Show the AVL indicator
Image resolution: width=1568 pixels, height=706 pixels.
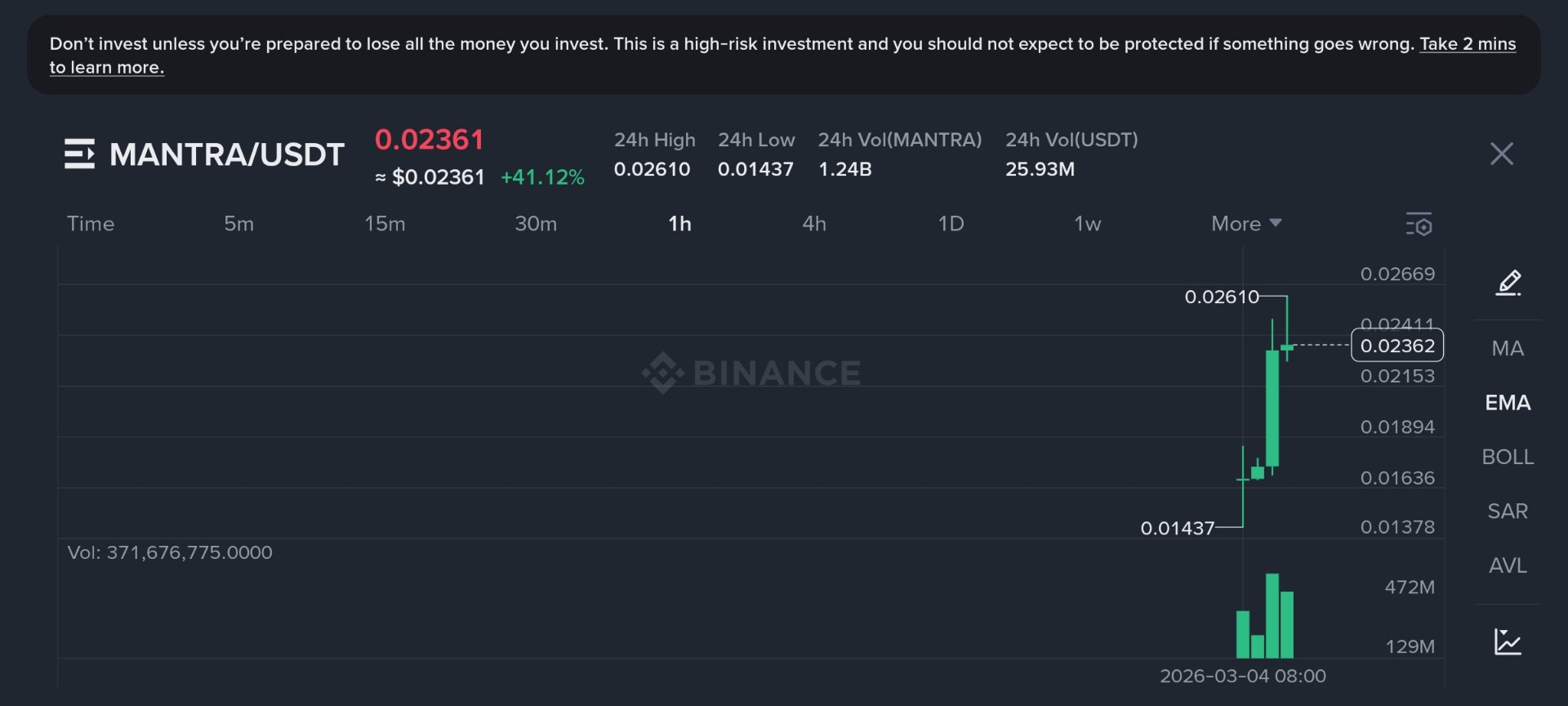tap(1507, 565)
